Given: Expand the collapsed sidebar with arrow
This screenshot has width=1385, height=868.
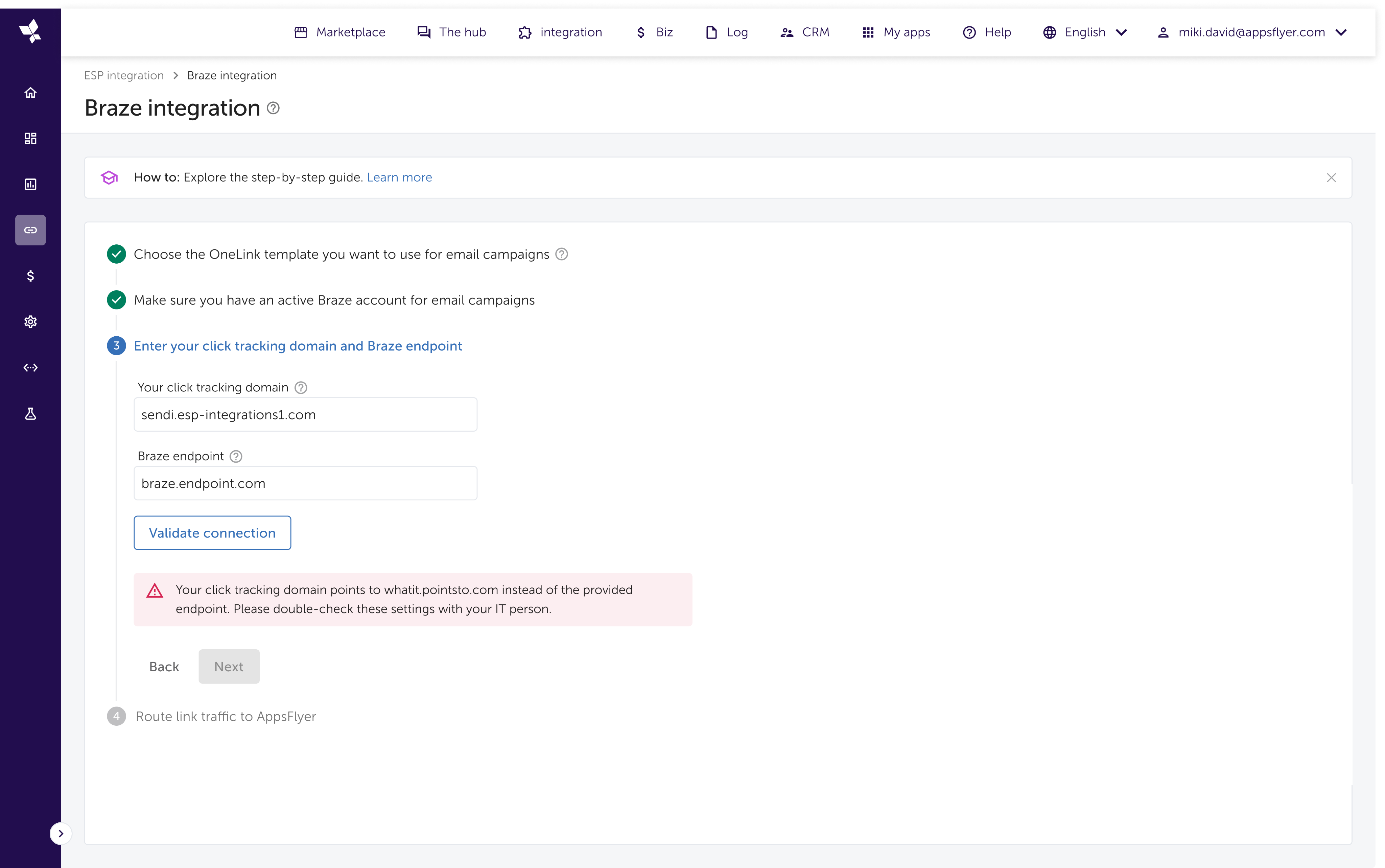Looking at the screenshot, I should point(61,834).
